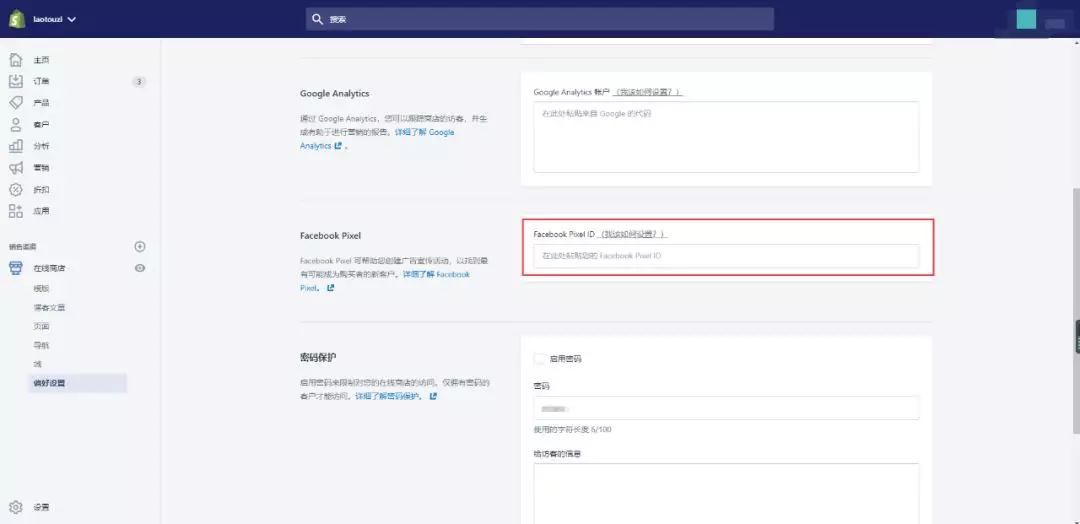Click the Online Store (在线商店) storefront icon
The height and width of the screenshot is (524, 1080).
tap(16, 268)
